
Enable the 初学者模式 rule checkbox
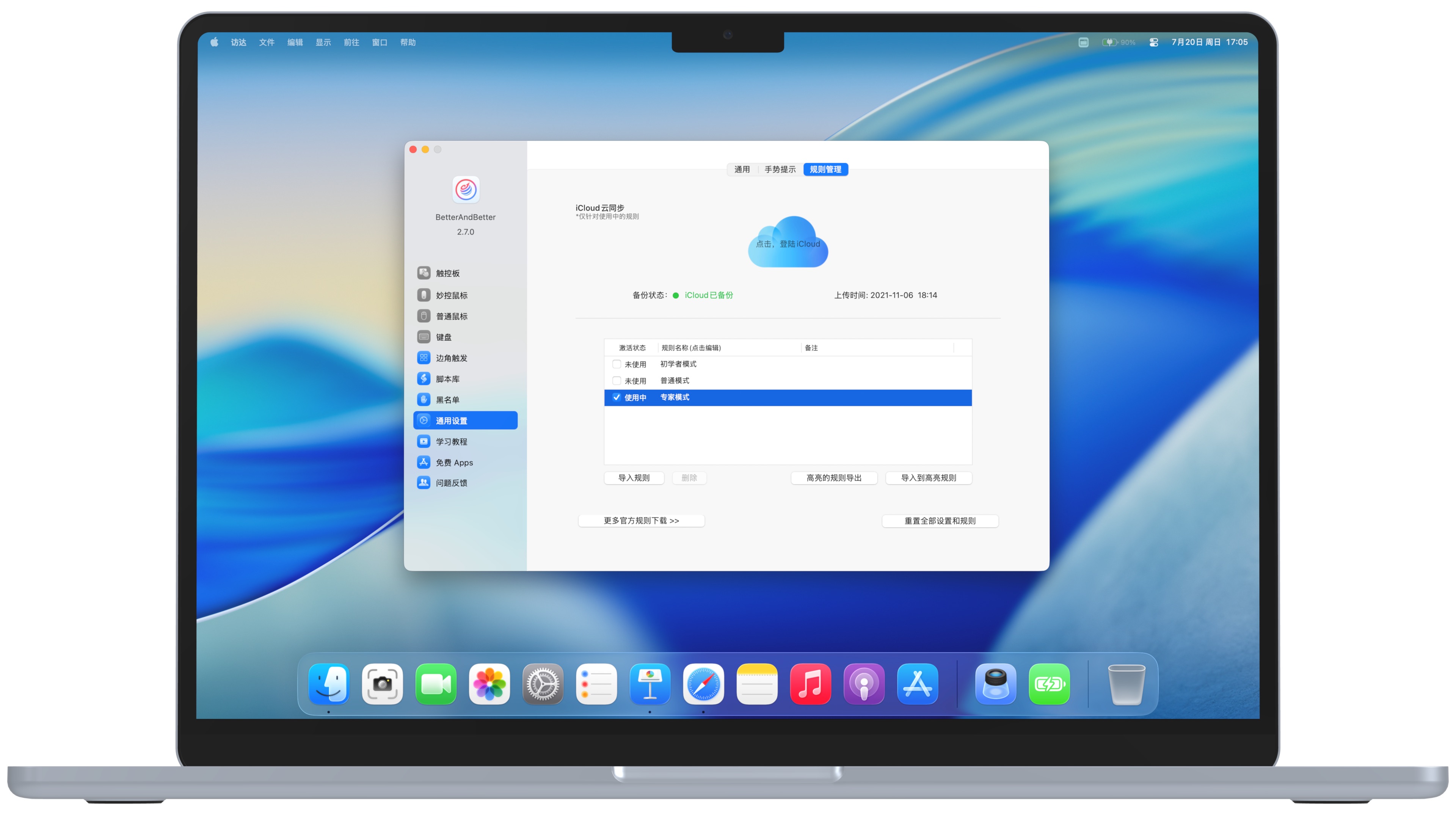616,364
